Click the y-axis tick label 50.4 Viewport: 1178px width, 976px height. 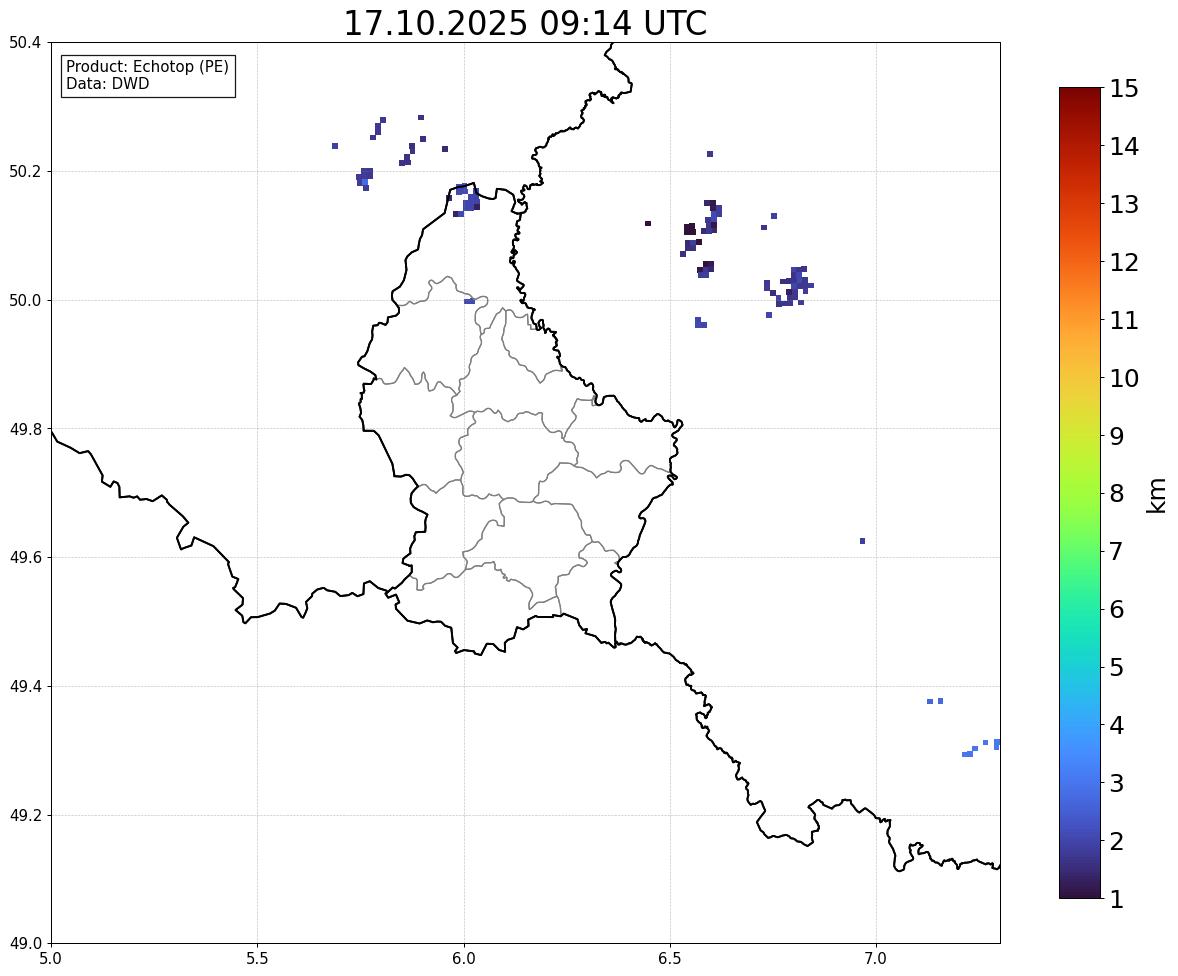(x=25, y=43)
